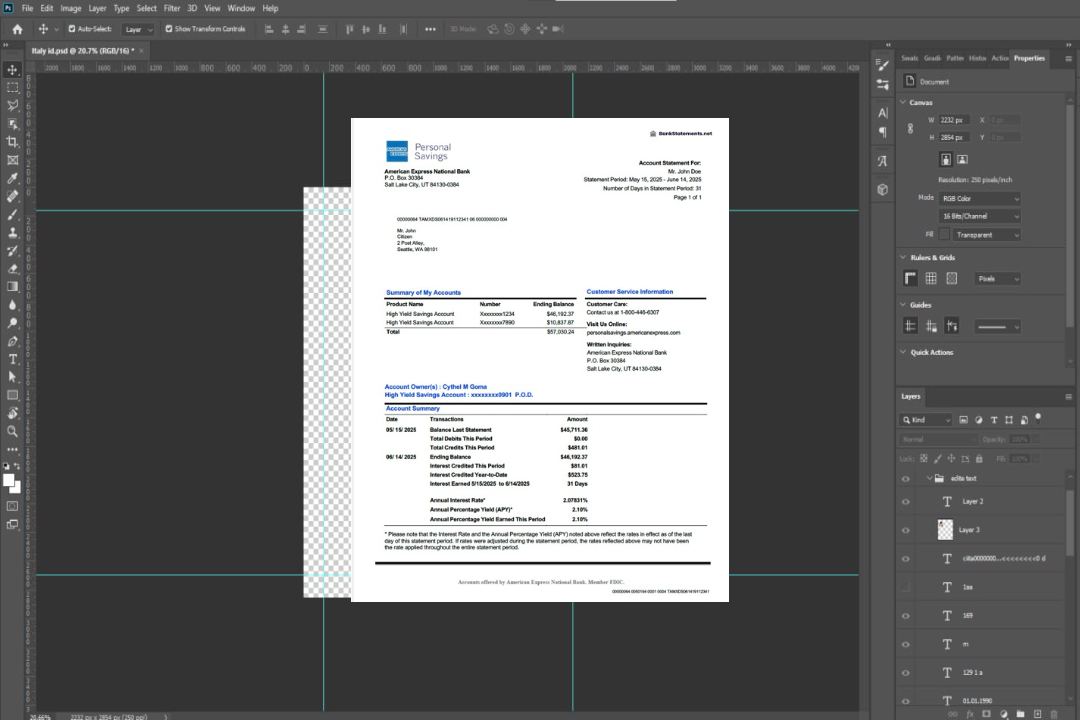This screenshot has width=1080, height=720.
Task: Select the Horizontal Type tool
Action: click(x=12, y=359)
